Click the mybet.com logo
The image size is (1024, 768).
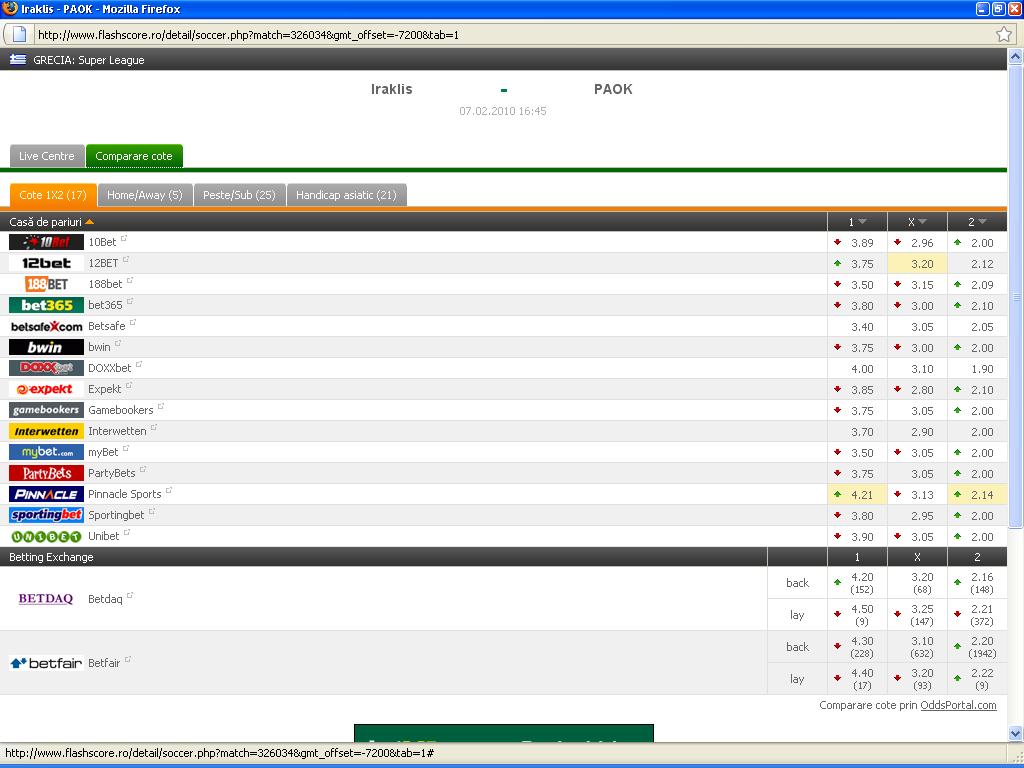coord(46,452)
